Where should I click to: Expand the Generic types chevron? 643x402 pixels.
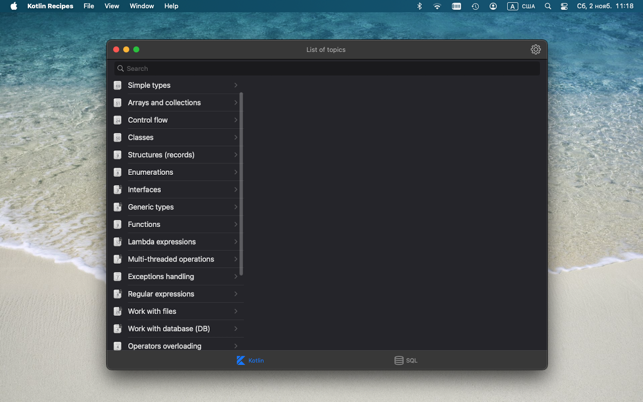click(x=236, y=207)
